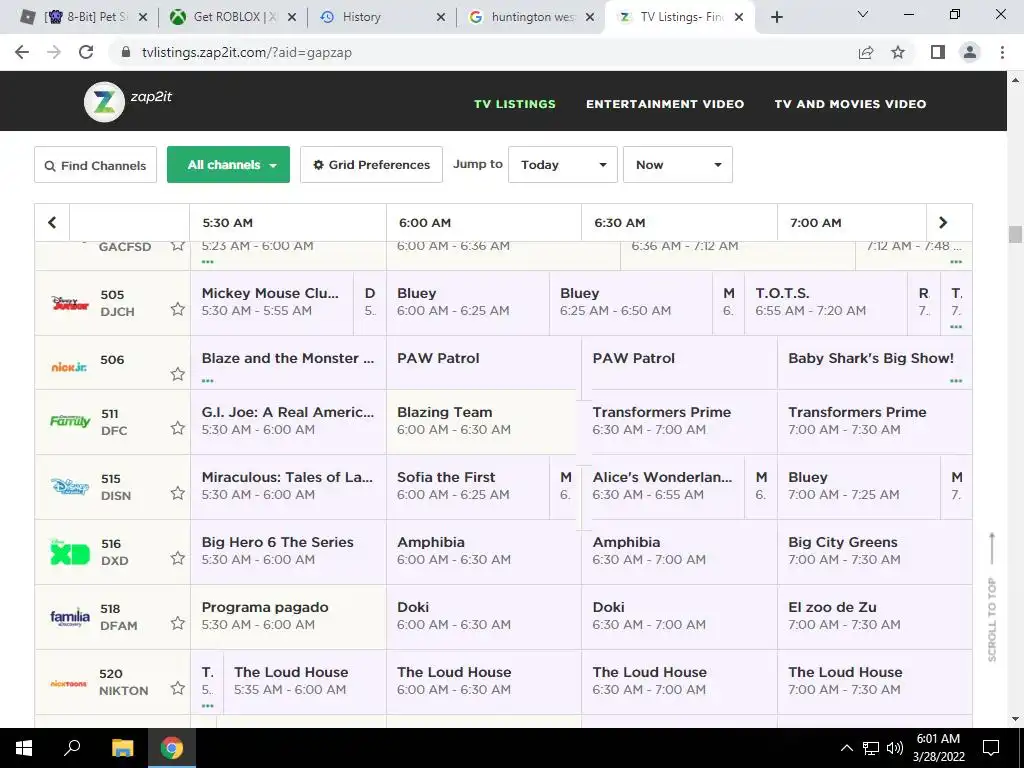Click the Disney XD channel logo

click(70, 552)
